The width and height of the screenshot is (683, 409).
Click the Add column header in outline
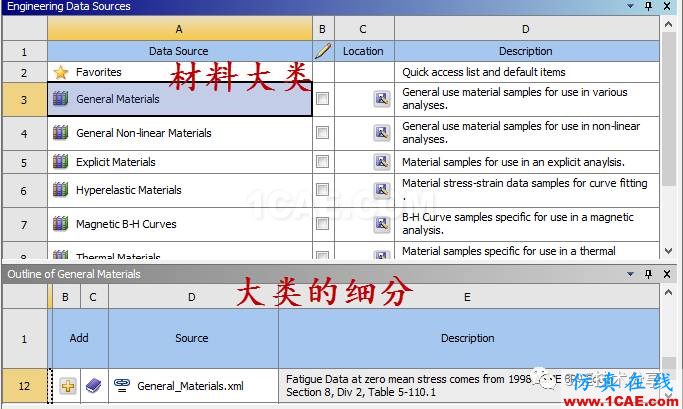80,338
